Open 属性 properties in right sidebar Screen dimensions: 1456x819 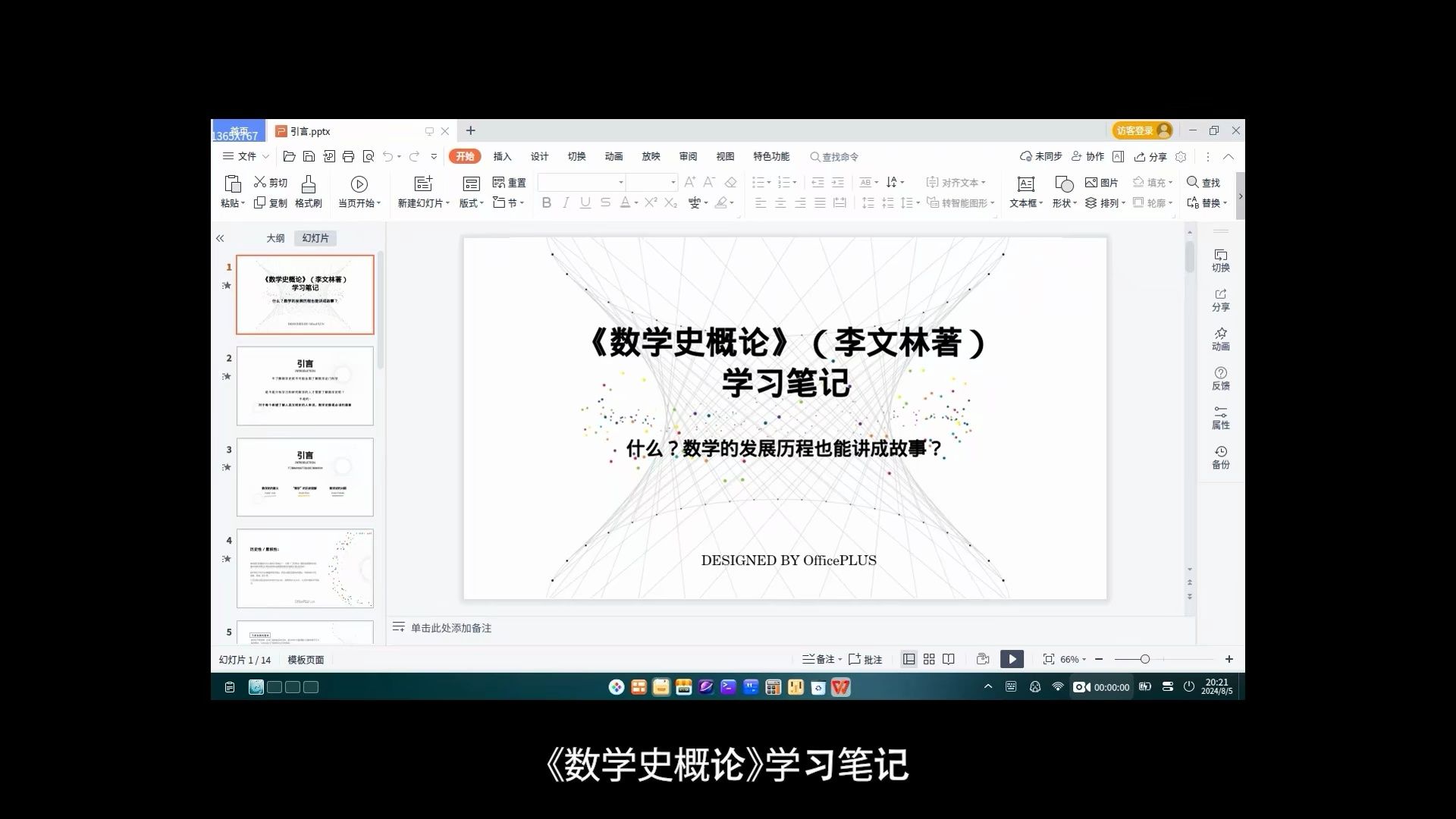[1221, 418]
